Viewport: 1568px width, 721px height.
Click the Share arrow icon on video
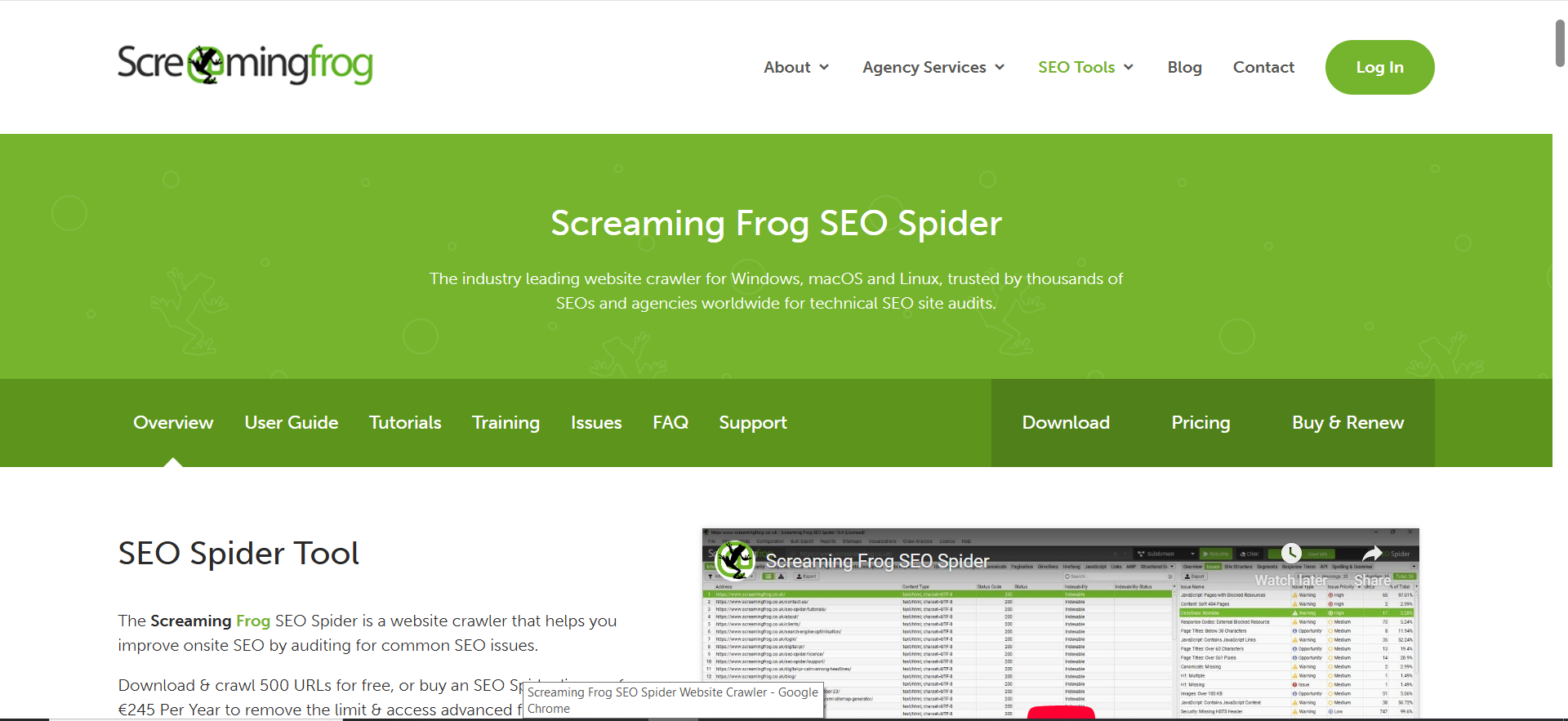(1373, 554)
